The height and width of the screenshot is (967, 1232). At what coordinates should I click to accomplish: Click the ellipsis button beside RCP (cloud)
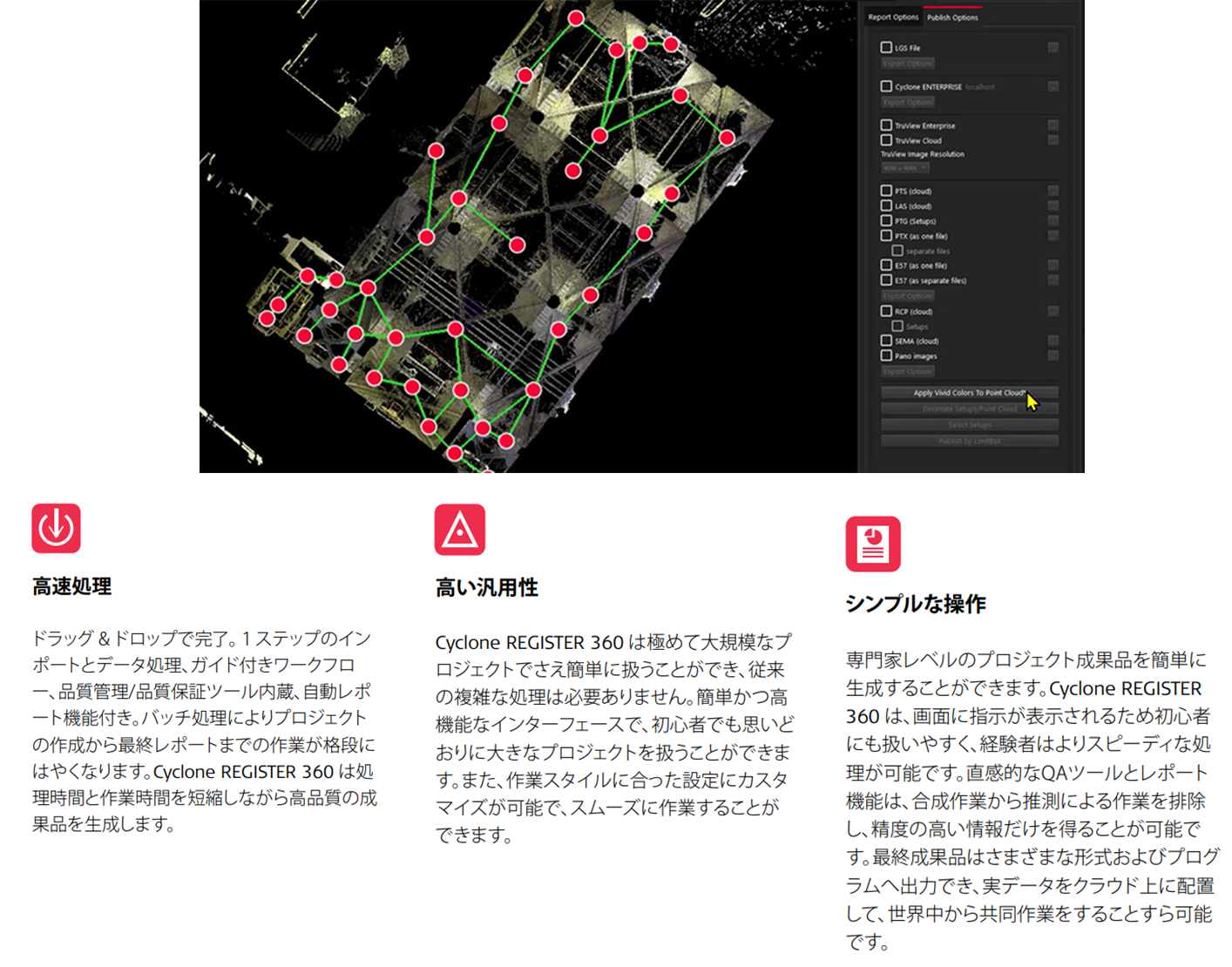click(x=1053, y=311)
